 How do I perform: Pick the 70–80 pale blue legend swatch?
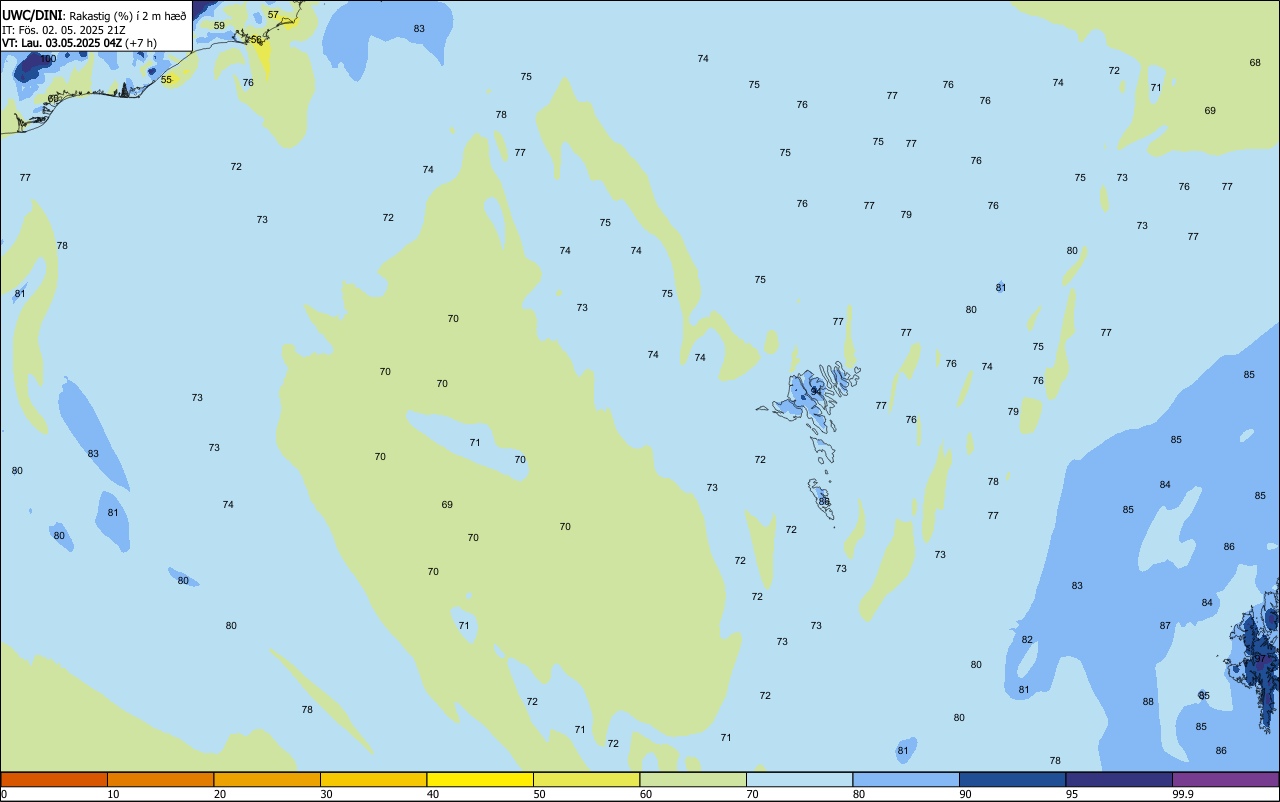click(799, 779)
